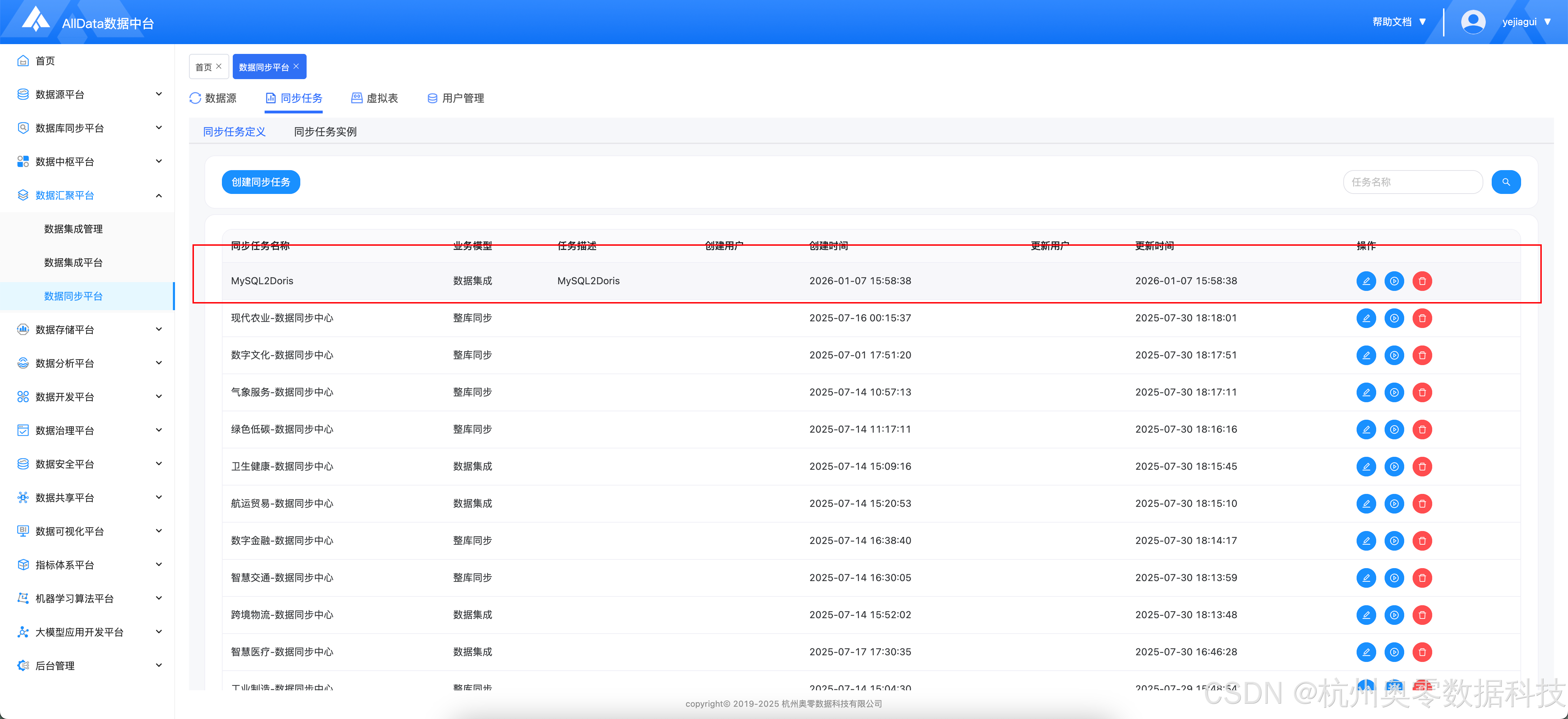Image resolution: width=1568 pixels, height=719 pixels.
Task: Switch to 同步任务实例 sub-tab
Action: coord(325,132)
